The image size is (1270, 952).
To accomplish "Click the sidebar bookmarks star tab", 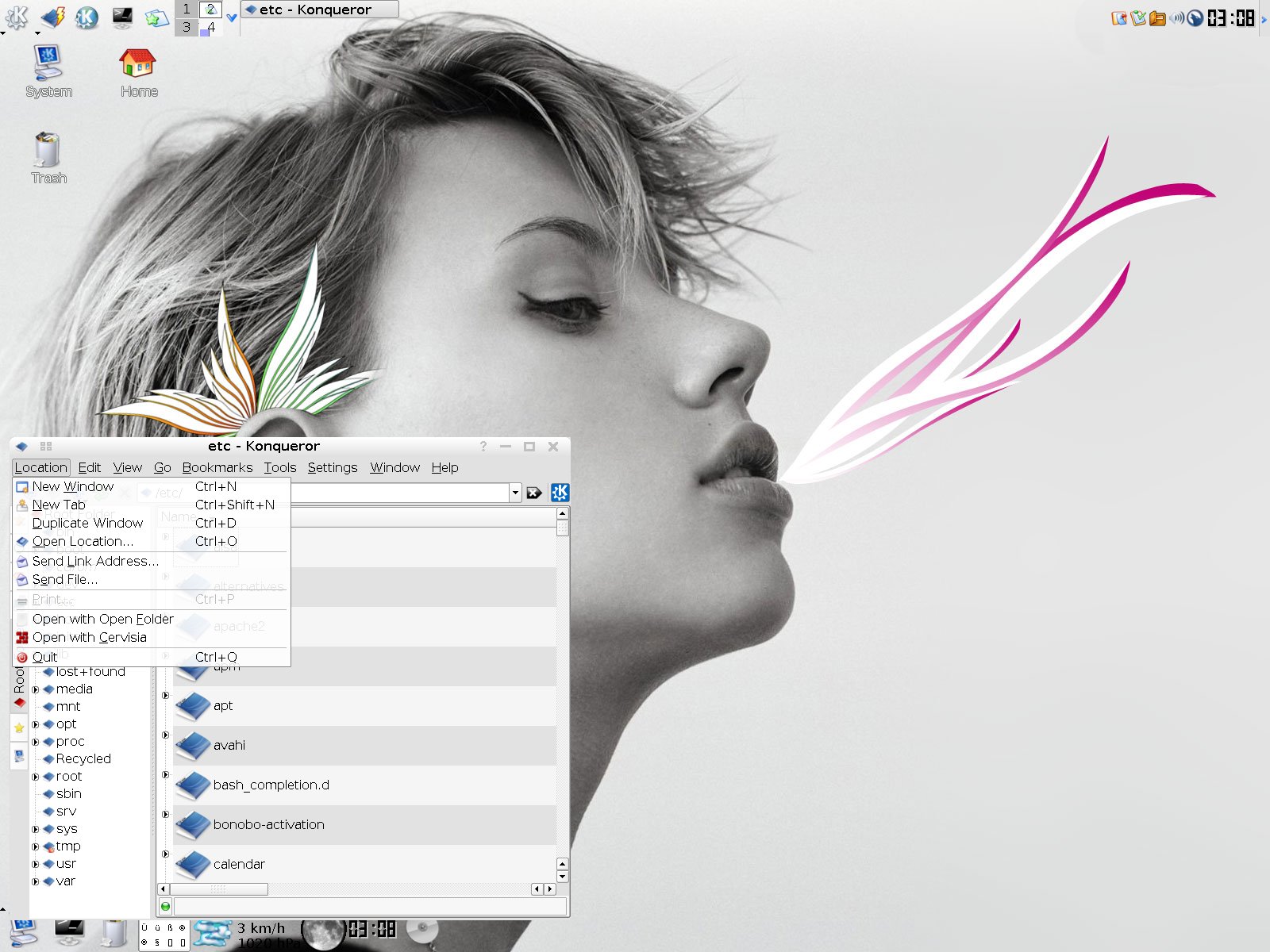I will tap(19, 727).
